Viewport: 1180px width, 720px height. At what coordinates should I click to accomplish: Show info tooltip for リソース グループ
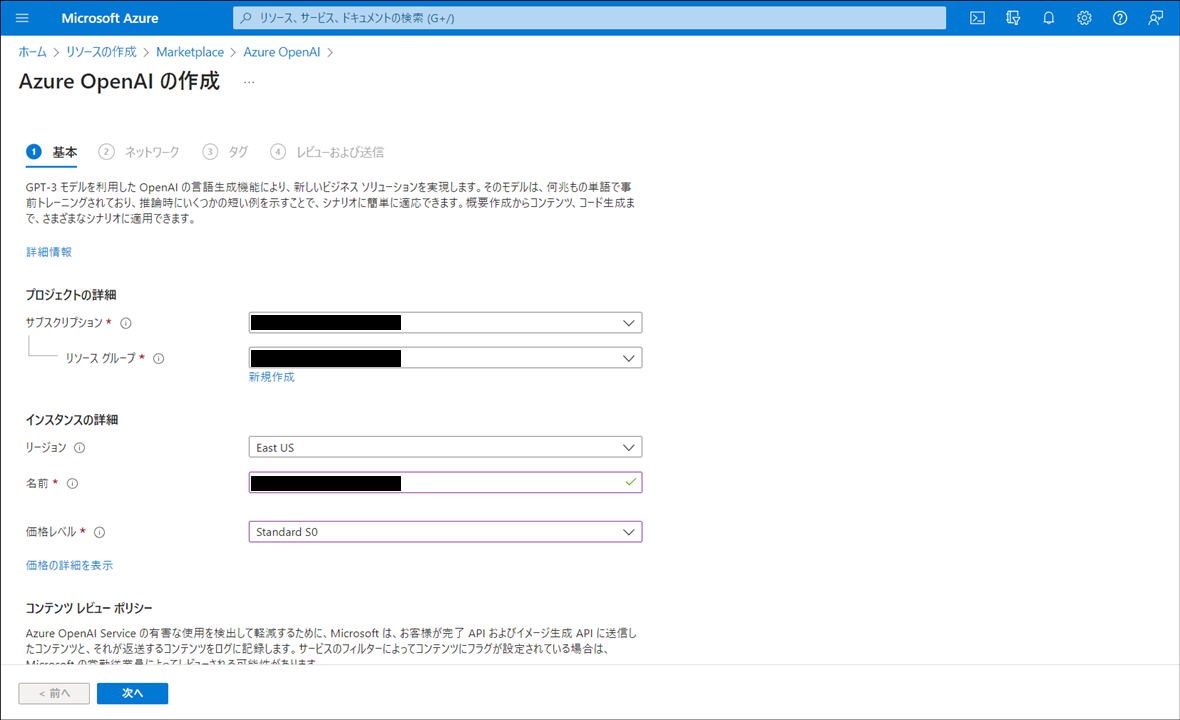coord(159,359)
